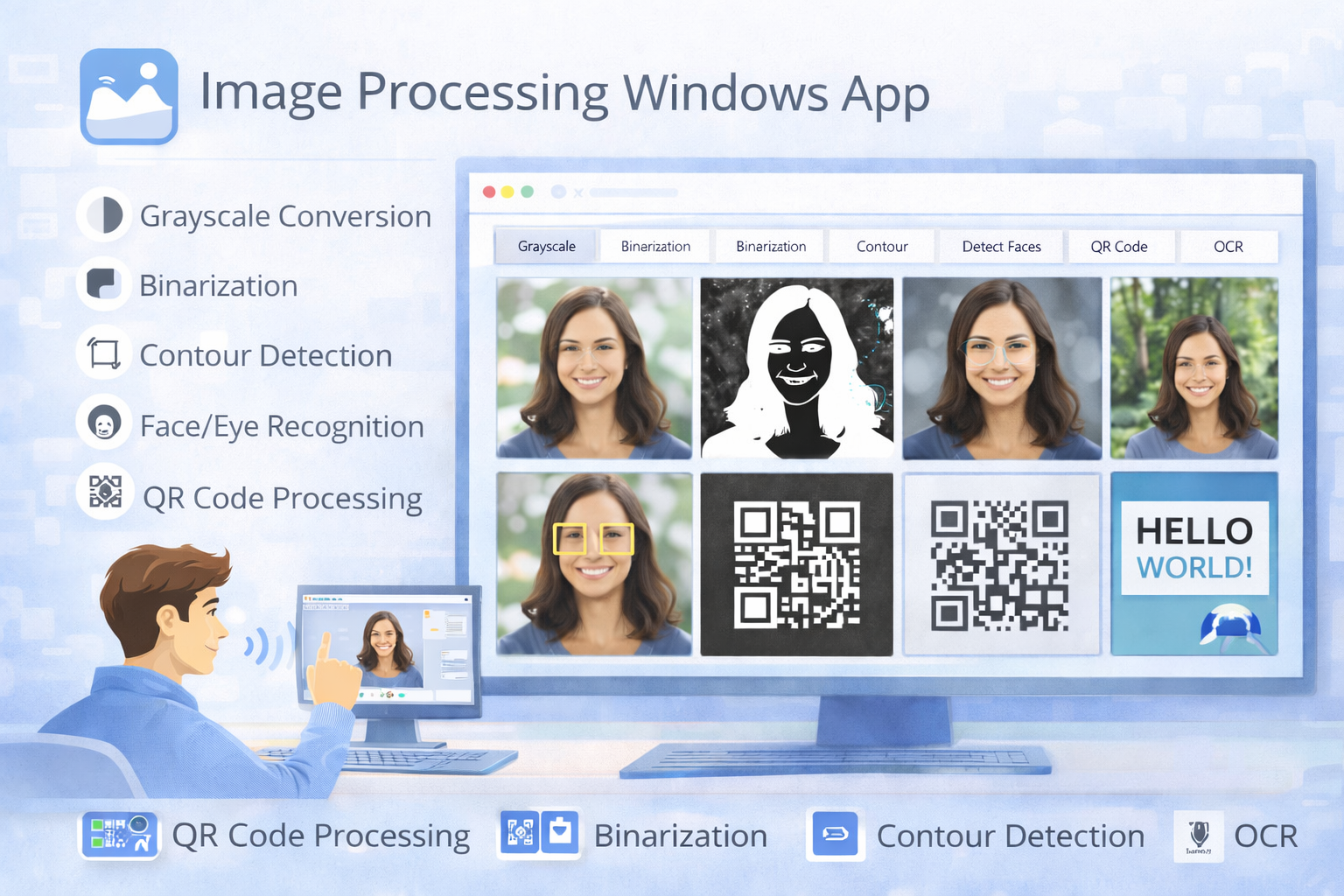Select the Contour Detection icon in sidebar
The image size is (1344, 896).
[x=104, y=353]
